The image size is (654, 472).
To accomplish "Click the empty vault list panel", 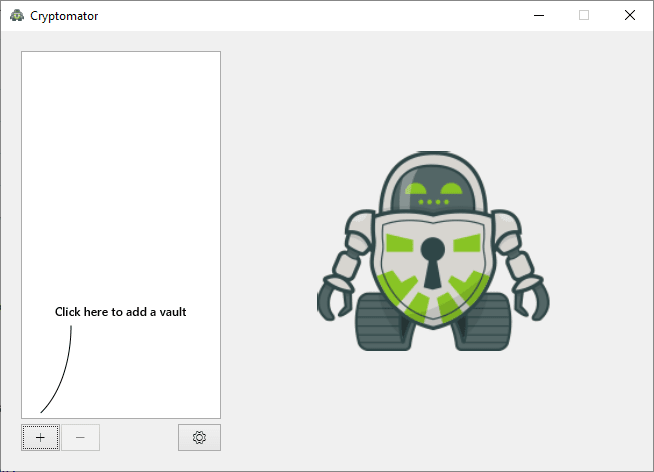I will (121, 235).
